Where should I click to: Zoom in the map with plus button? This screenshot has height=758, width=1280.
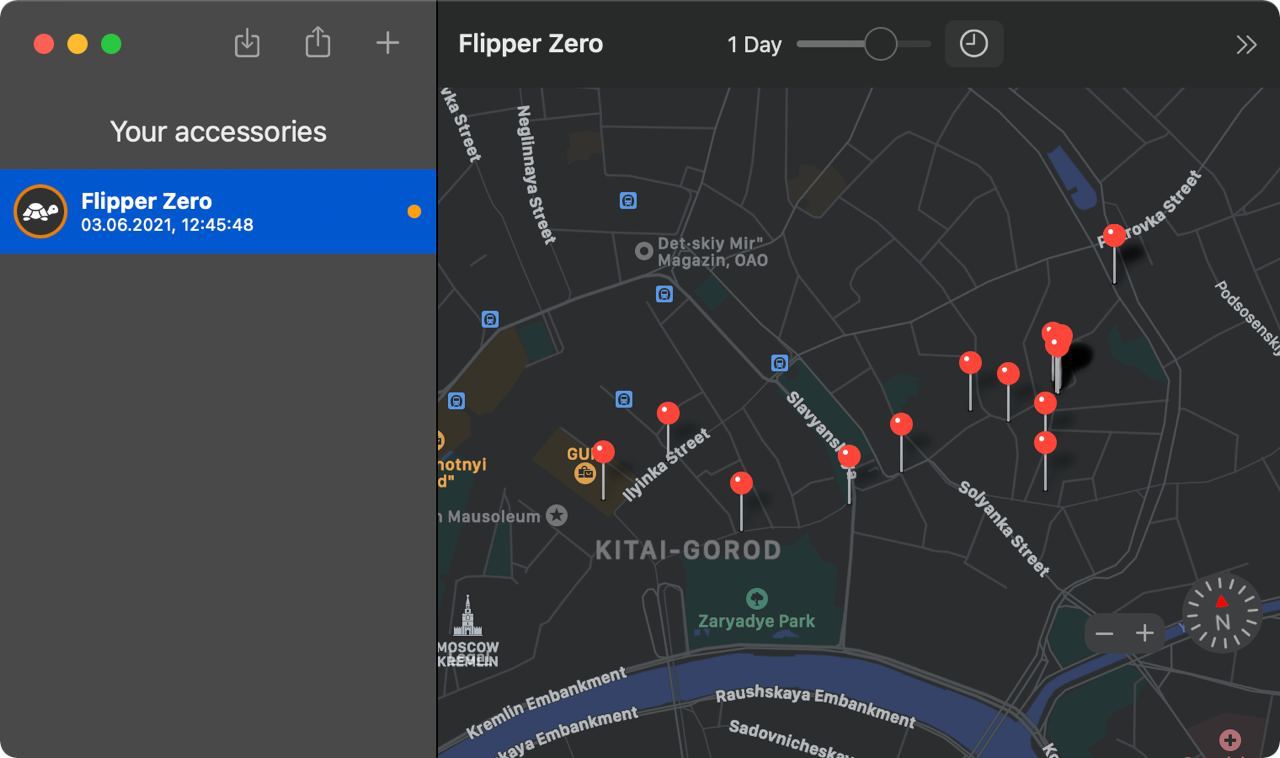(1145, 633)
